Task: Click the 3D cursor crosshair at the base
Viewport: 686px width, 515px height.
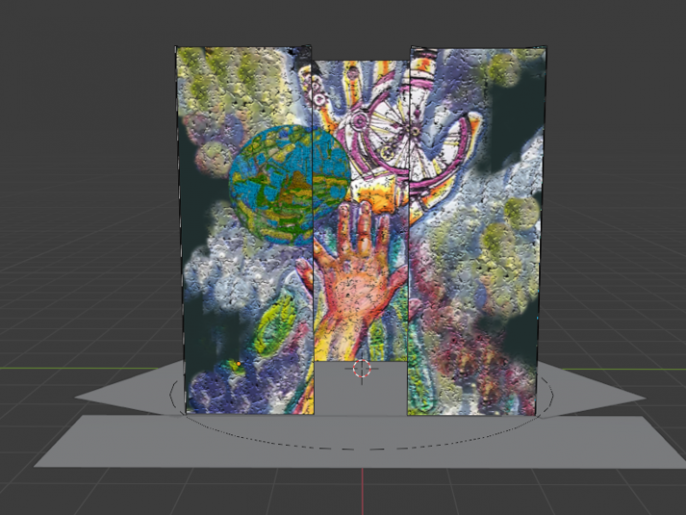Action: click(361, 368)
